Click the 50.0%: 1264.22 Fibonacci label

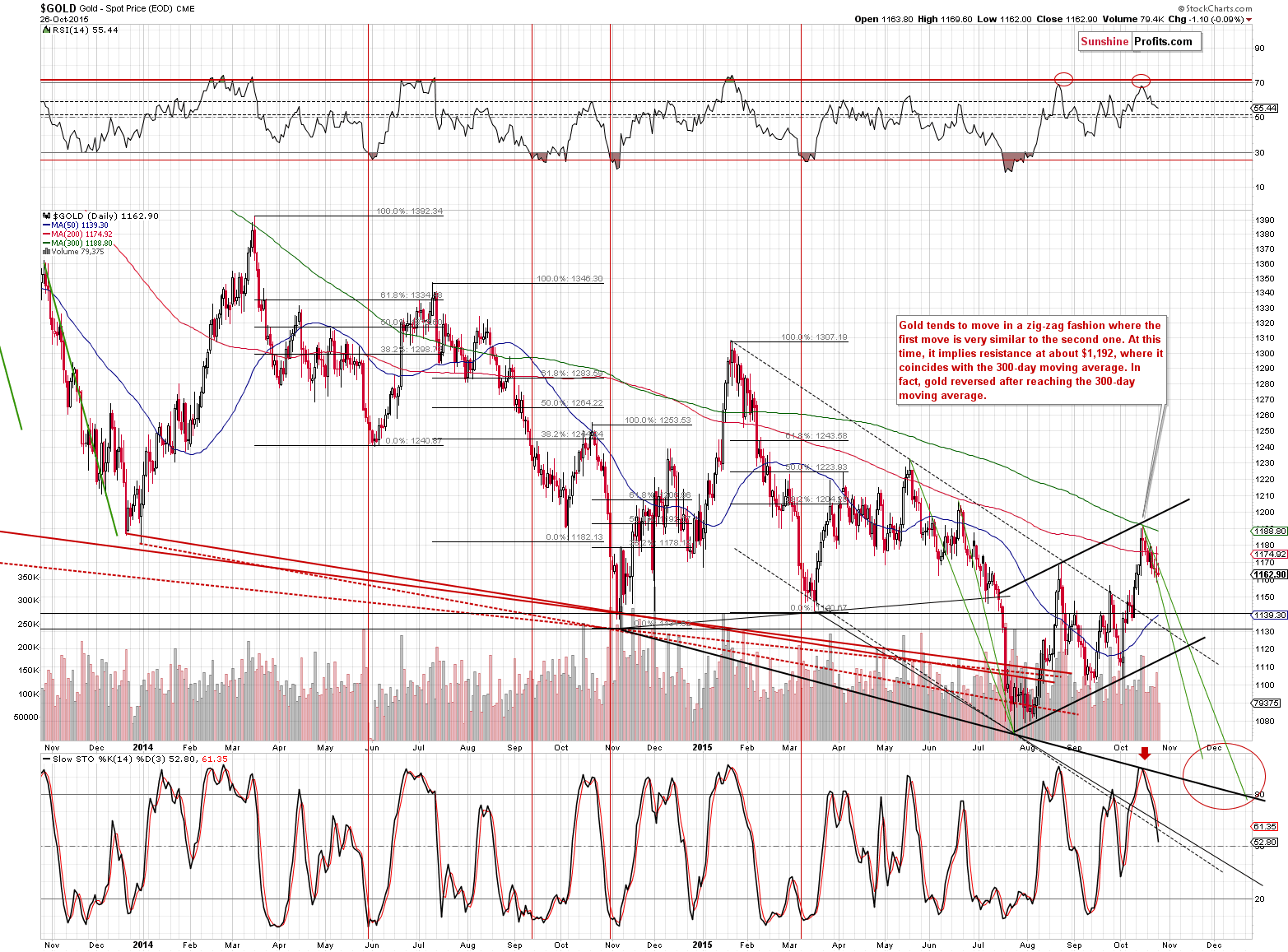(x=572, y=403)
